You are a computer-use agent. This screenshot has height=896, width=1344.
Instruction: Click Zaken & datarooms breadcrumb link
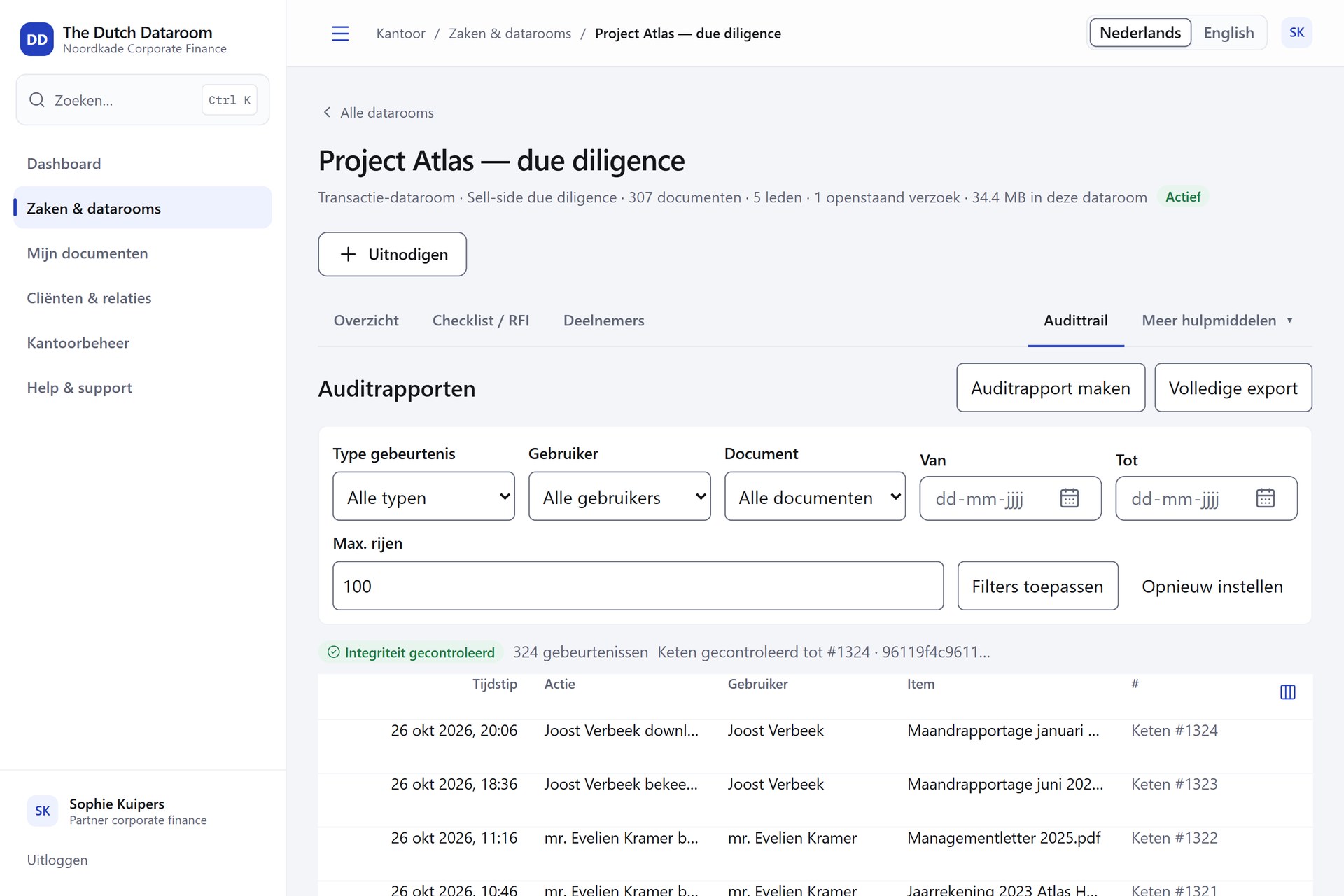click(510, 34)
